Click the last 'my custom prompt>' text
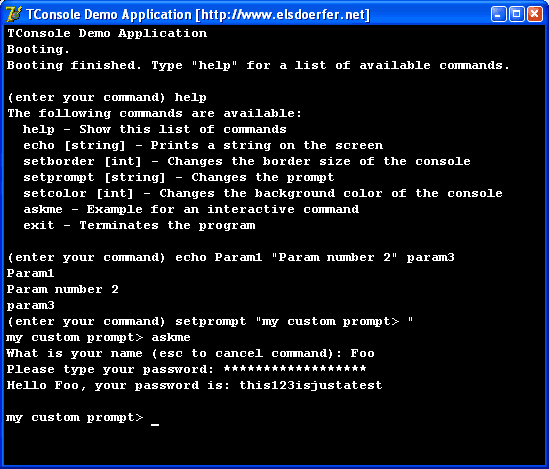Image resolution: width=549 pixels, height=469 pixels. tap(75, 418)
